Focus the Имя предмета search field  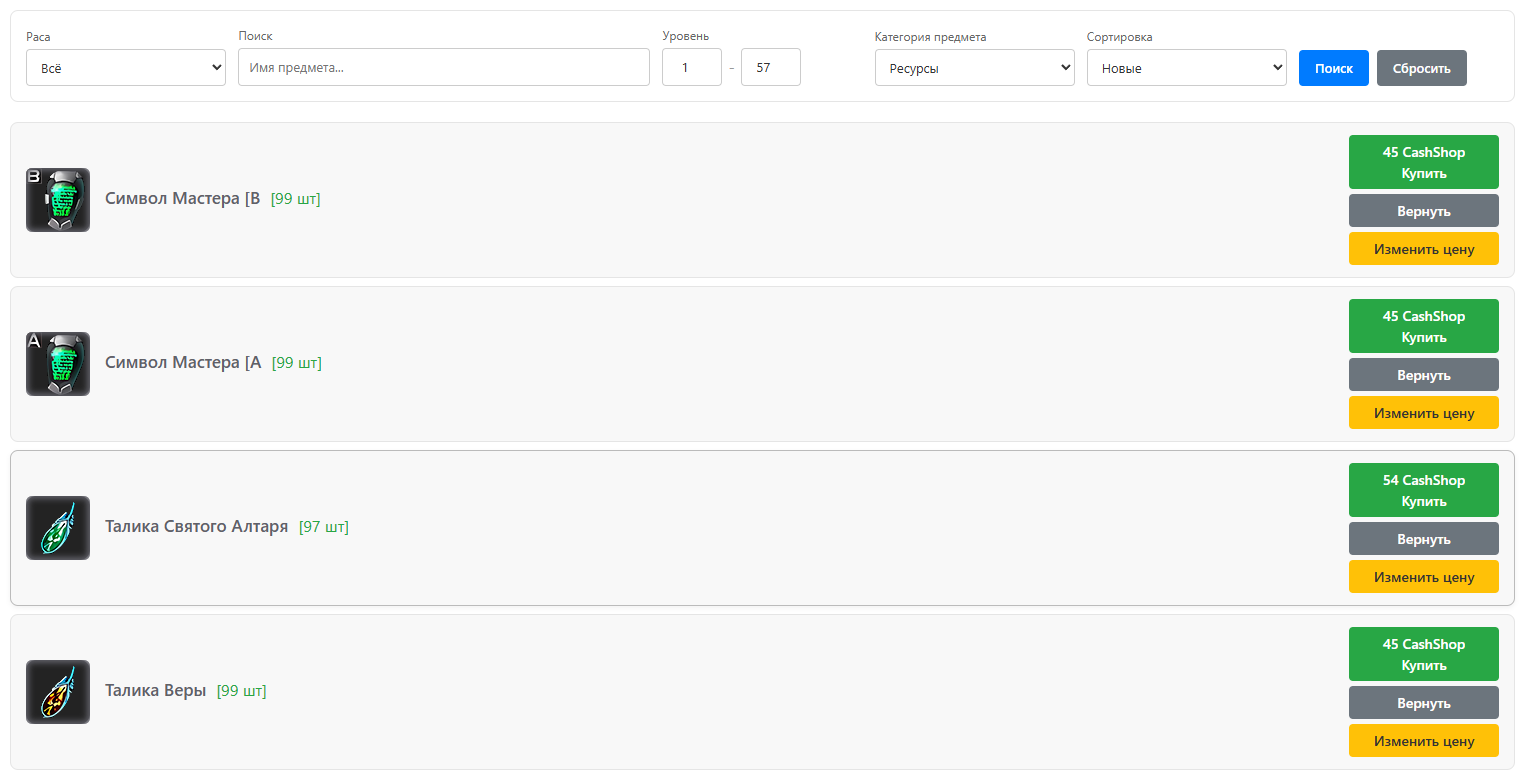(x=444, y=67)
